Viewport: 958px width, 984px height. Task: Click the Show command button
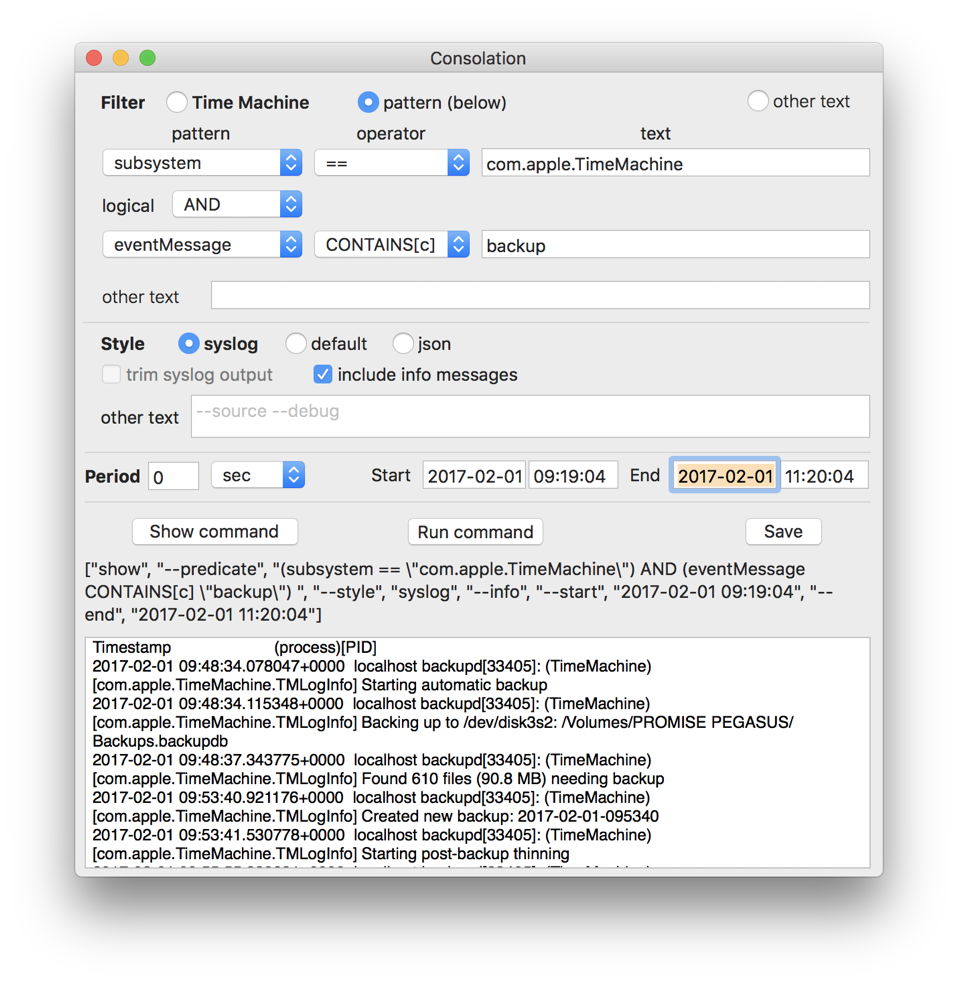pos(214,531)
